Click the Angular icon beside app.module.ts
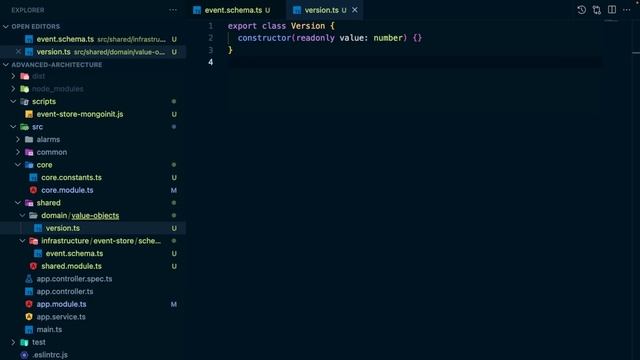The height and width of the screenshot is (360, 640). [29, 304]
